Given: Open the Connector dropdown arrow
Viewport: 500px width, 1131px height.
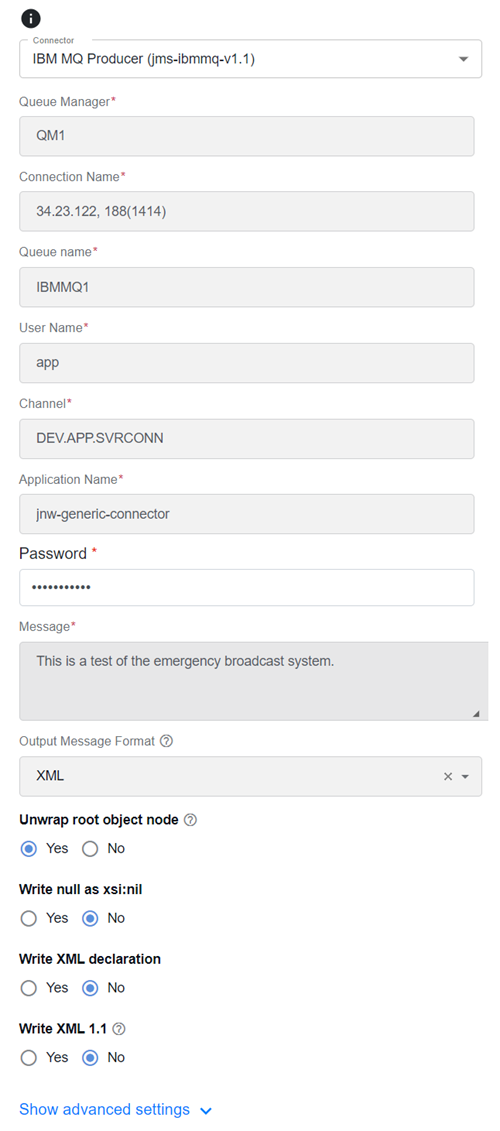Looking at the screenshot, I should (464, 59).
